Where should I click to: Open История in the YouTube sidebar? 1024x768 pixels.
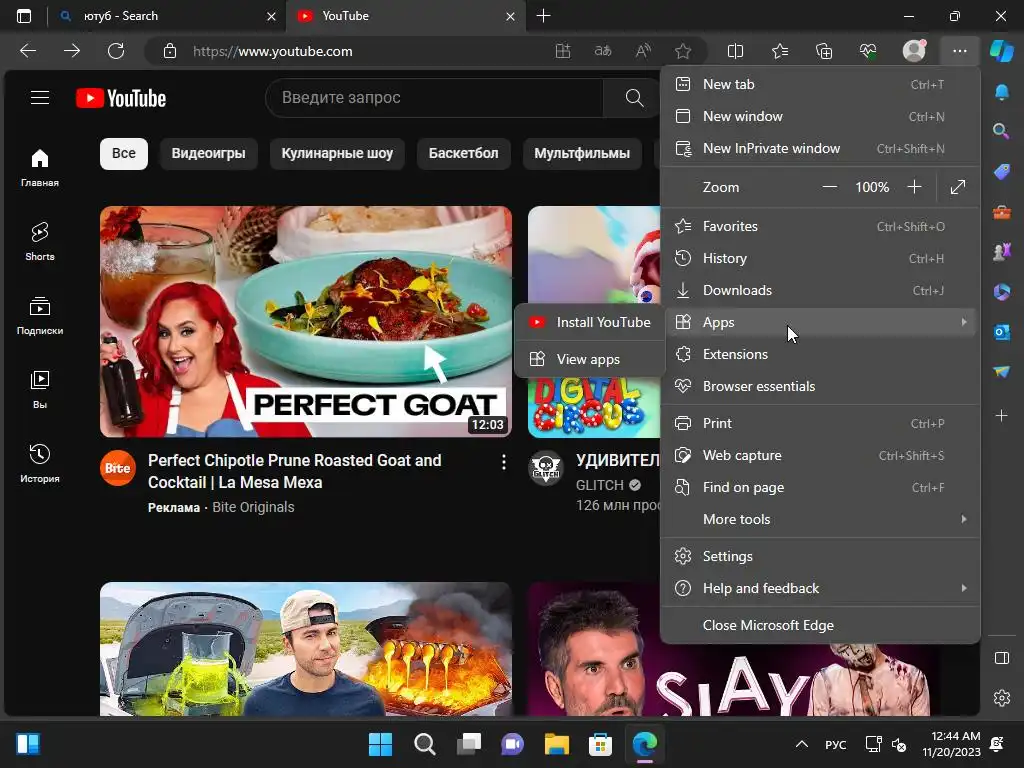(x=40, y=464)
